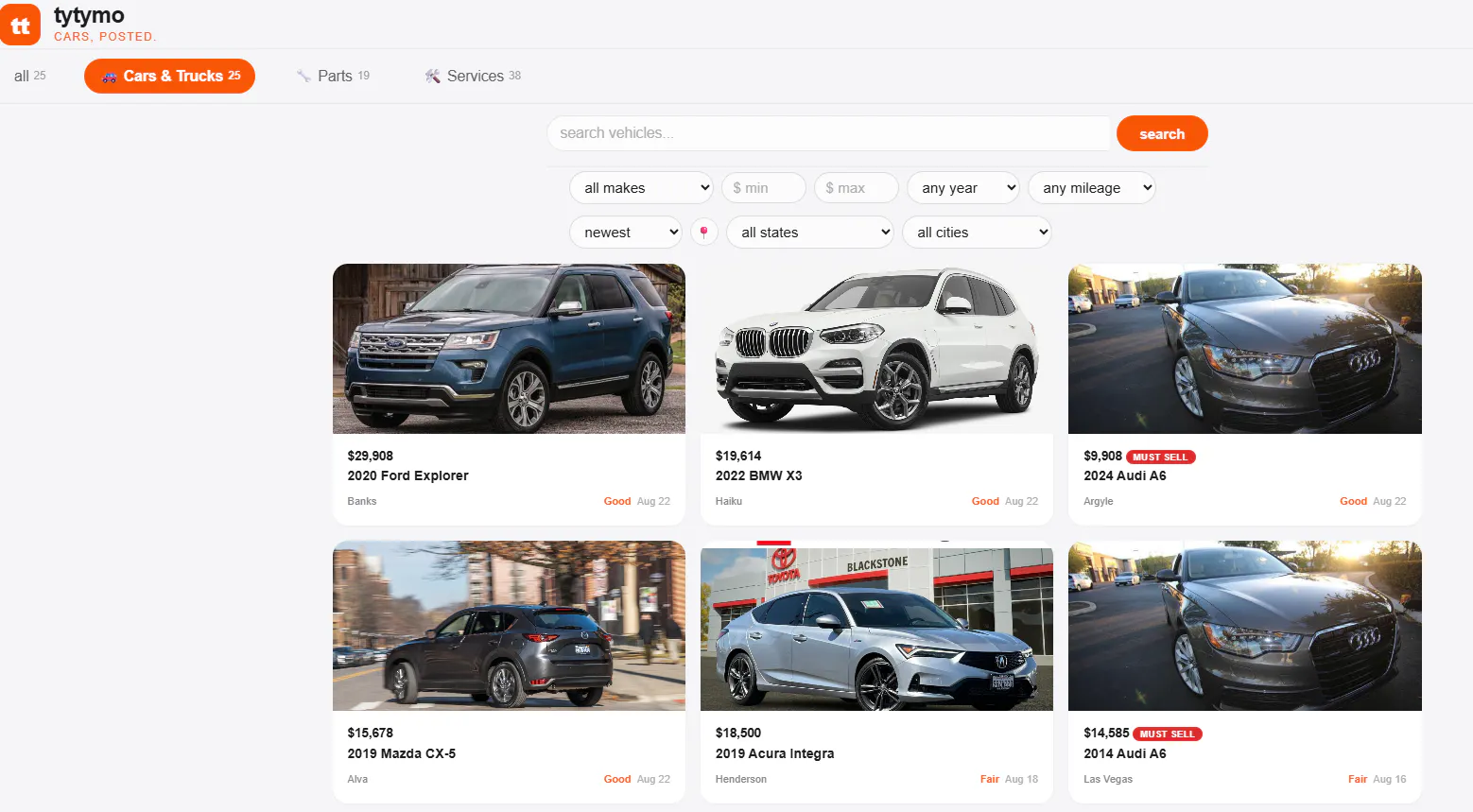
Task: Select the Cars & Trucks tab
Action: pyautogui.click(x=170, y=76)
